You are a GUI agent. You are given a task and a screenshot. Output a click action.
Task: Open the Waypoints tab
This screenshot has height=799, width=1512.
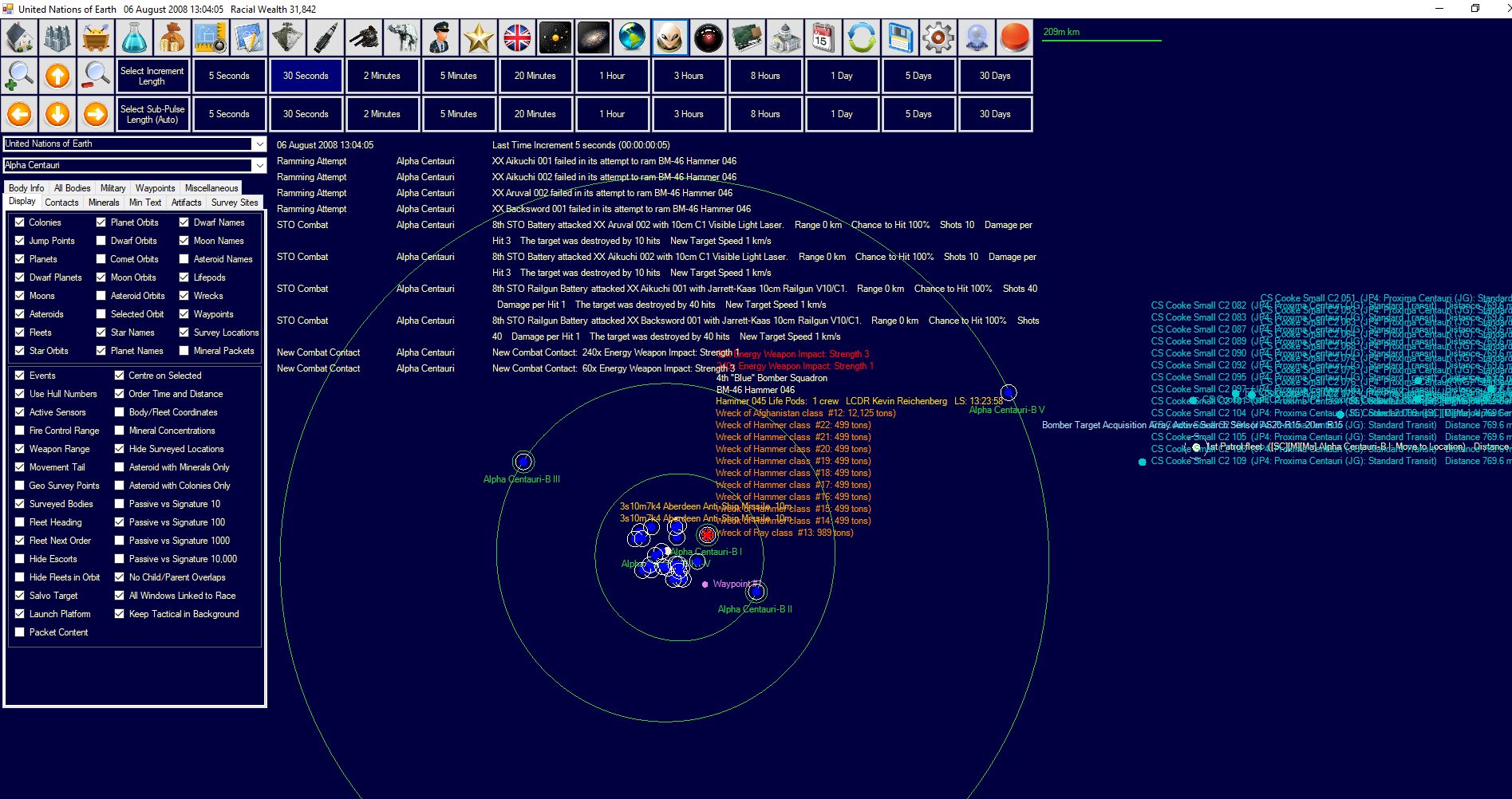[155, 188]
